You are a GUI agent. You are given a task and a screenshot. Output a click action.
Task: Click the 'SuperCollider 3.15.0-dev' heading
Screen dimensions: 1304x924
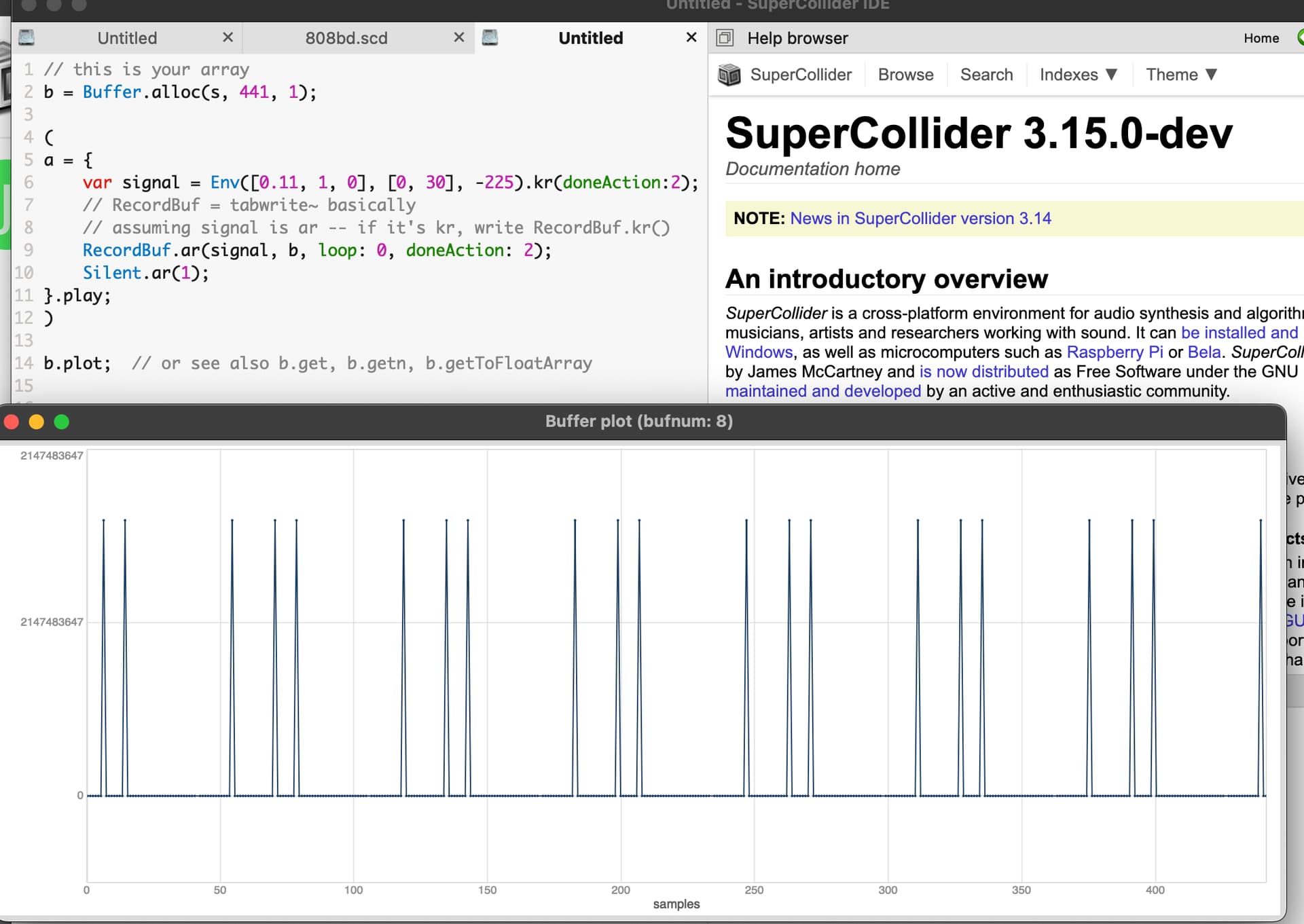(979, 133)
